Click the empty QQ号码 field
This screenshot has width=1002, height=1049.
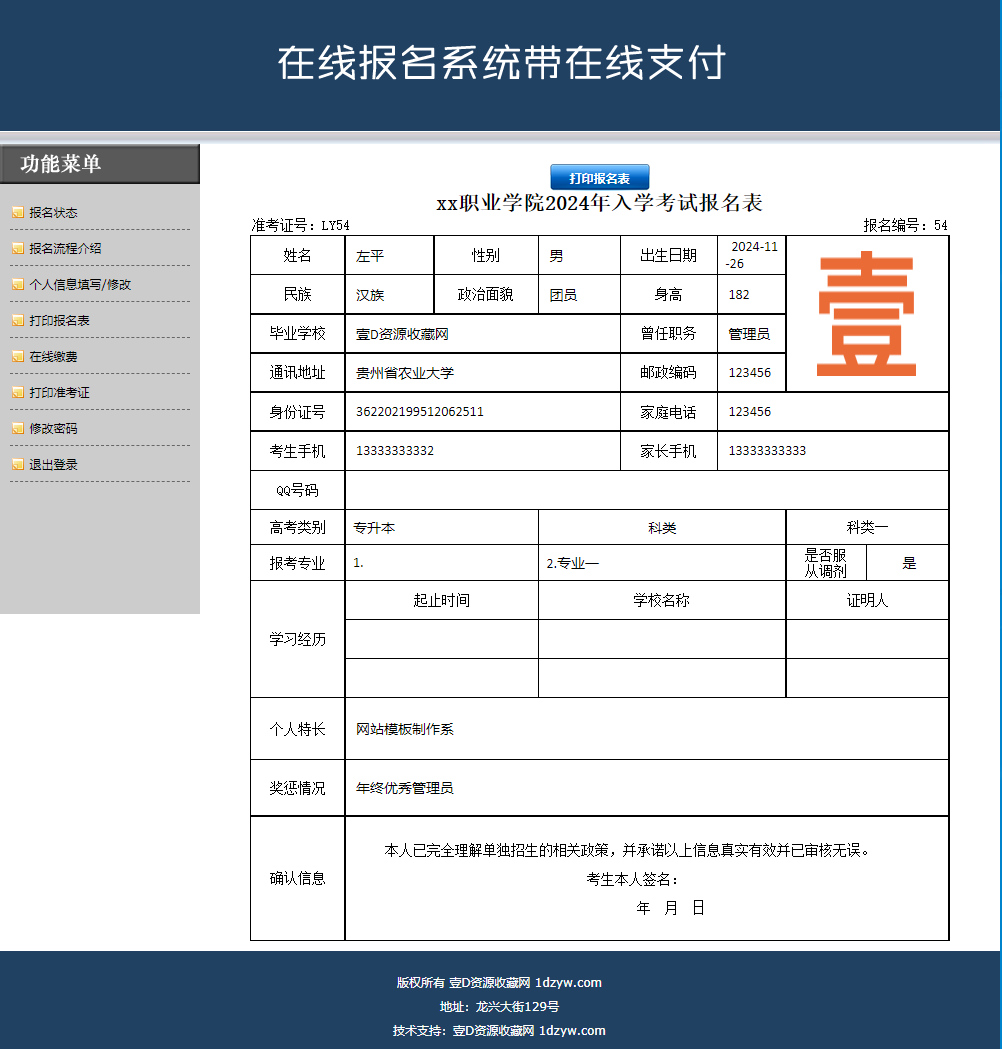(x=647, y=489)
